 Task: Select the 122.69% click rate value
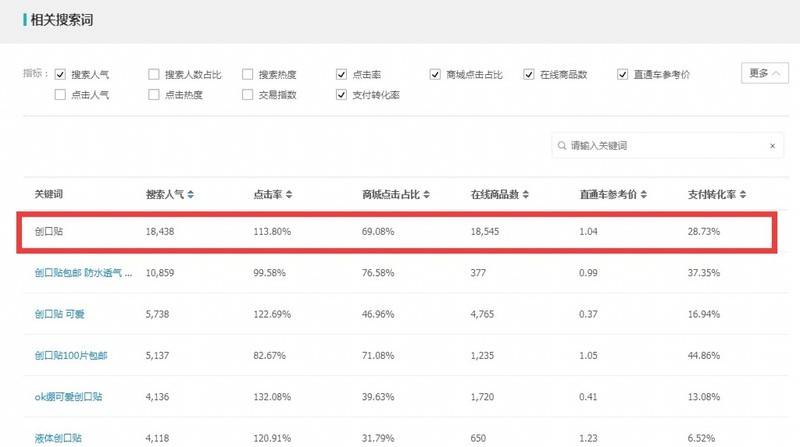coord(272,314)
